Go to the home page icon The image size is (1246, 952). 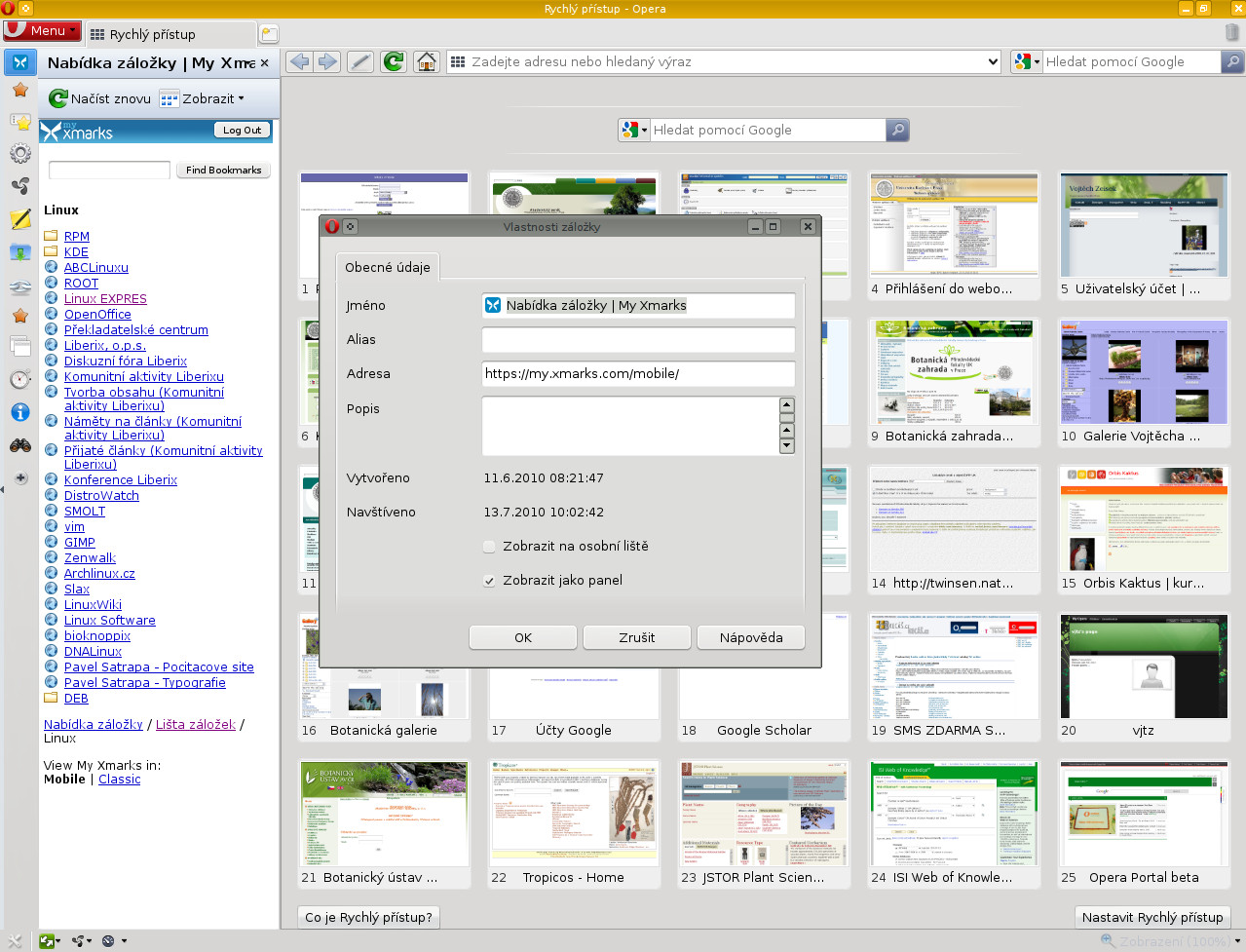pyautogui.click(x=427, y=61)
